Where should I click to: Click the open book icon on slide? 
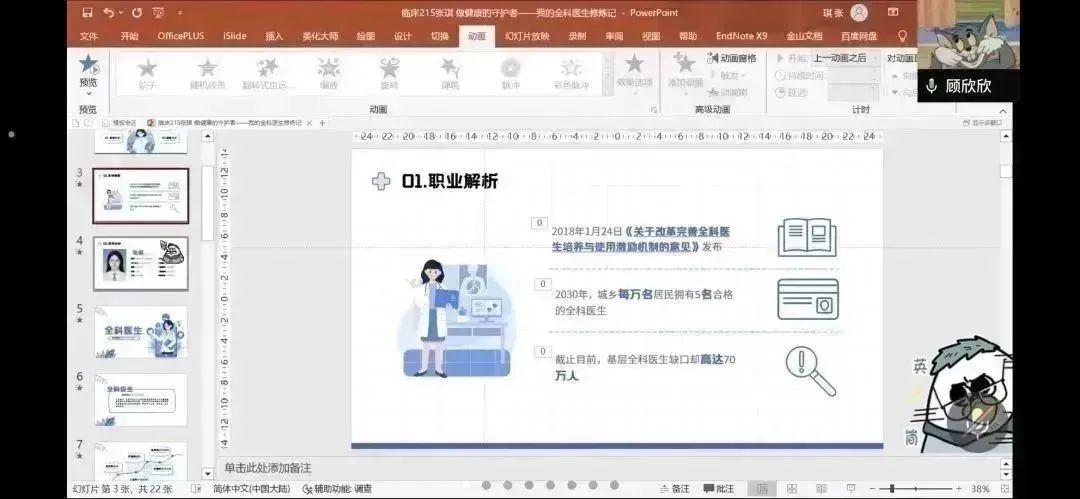807,237
